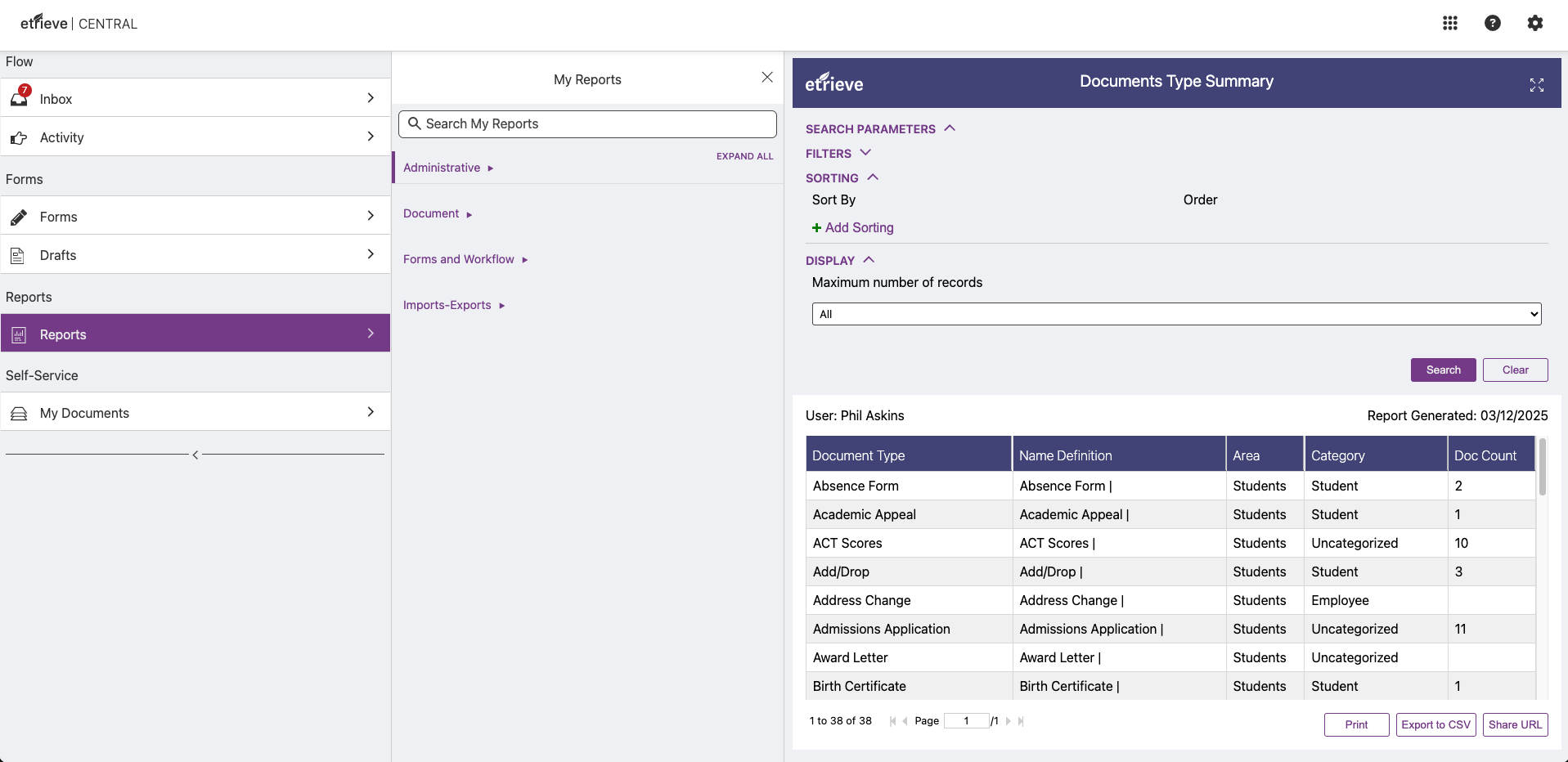Open the help icon in the top bar
The image size is (1568, 762).
(x=1493, y=23)
